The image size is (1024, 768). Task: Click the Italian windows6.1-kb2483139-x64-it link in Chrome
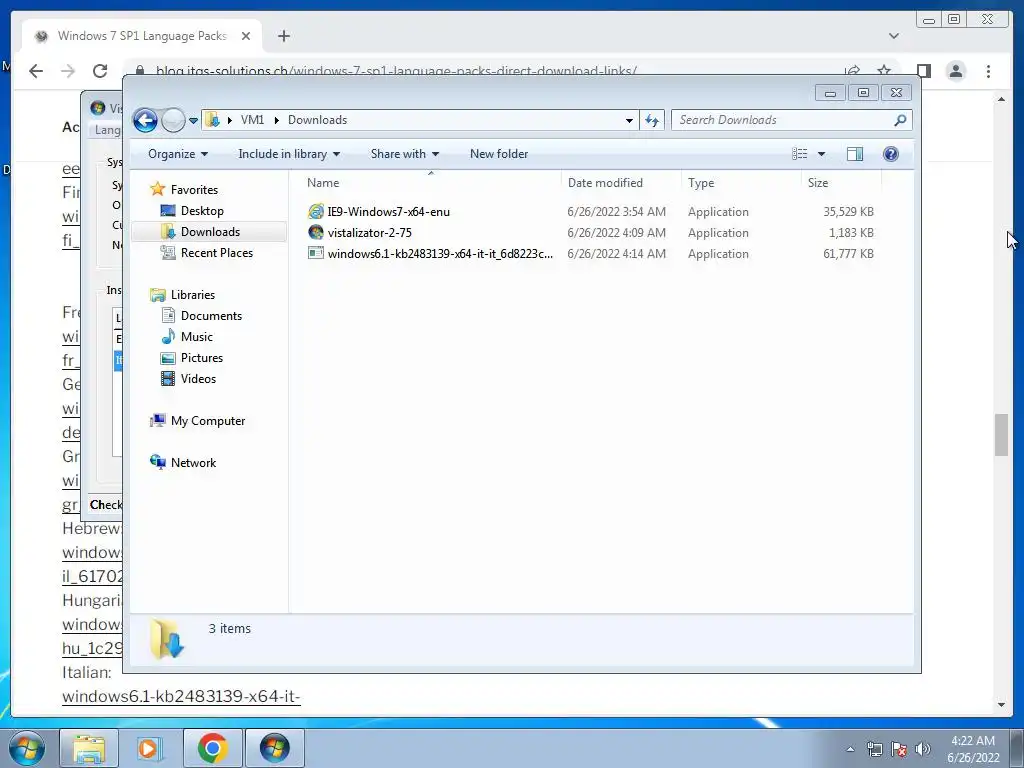(181, 697)
